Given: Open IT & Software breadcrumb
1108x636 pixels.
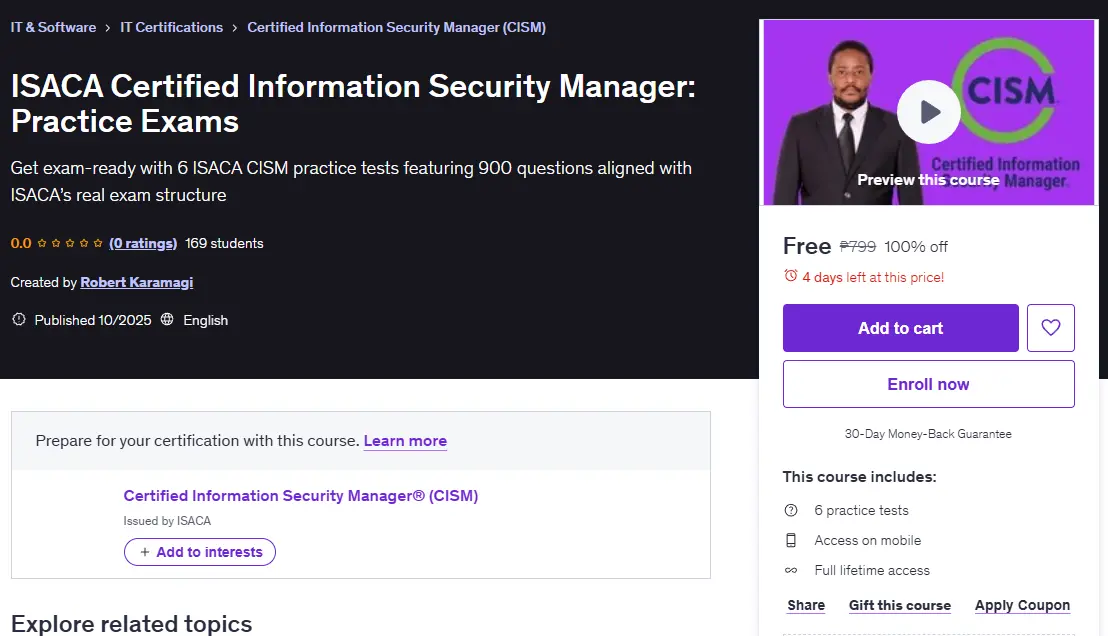Looking at the screenshot, I should tap(53, 28).
